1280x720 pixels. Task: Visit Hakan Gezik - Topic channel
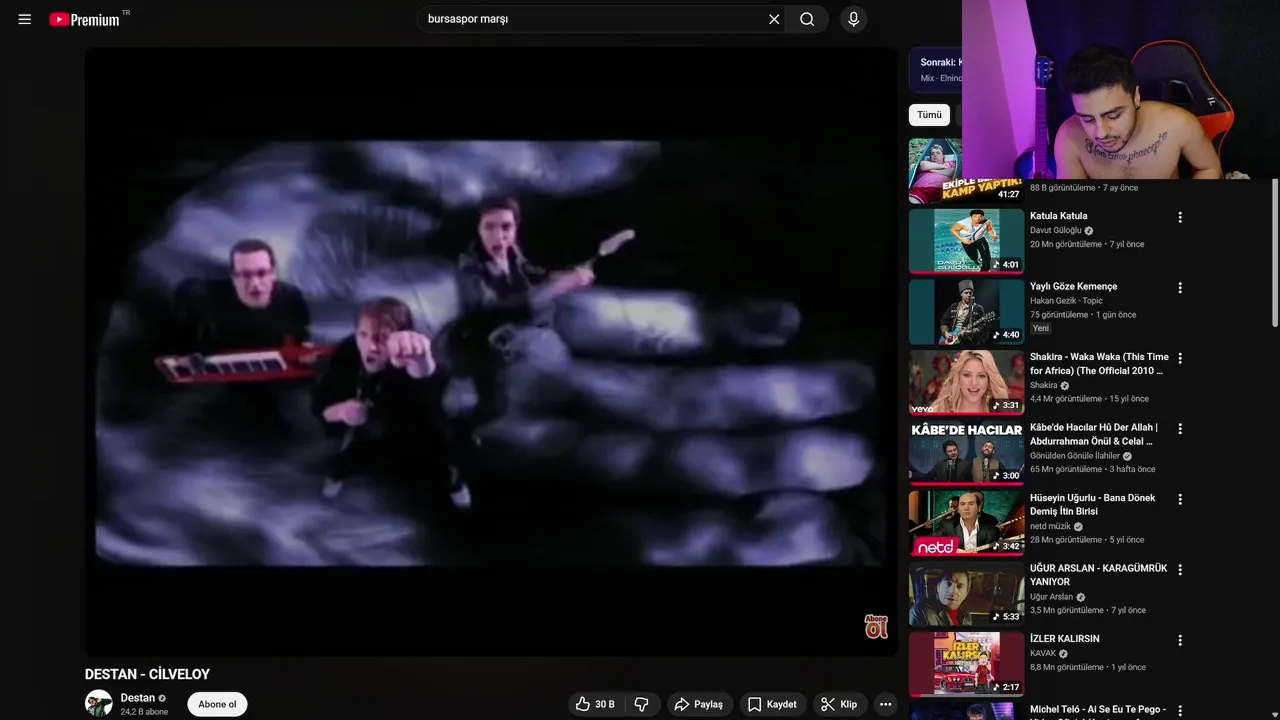tap(1066, 301)
